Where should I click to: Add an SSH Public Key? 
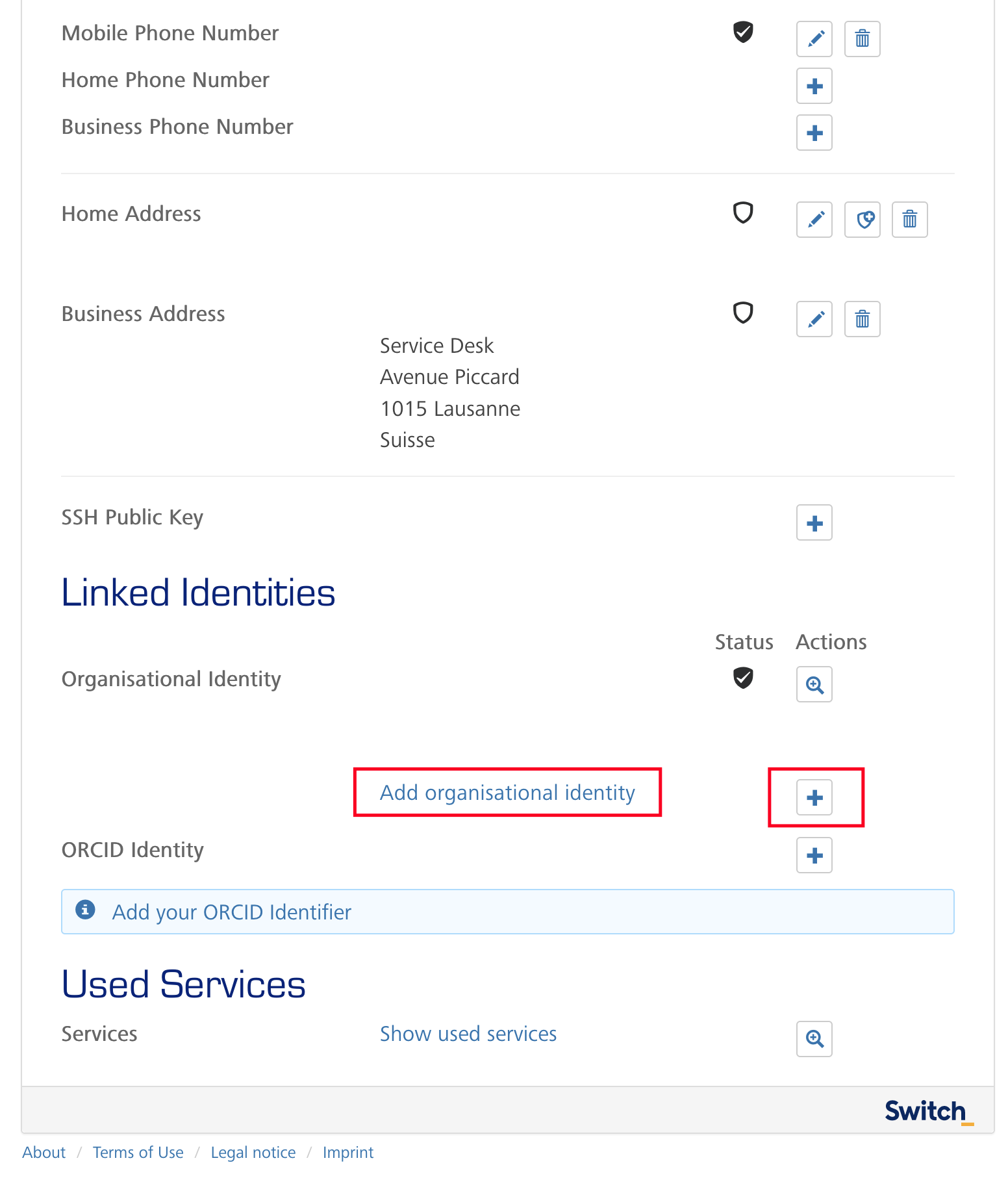point(814,523)
